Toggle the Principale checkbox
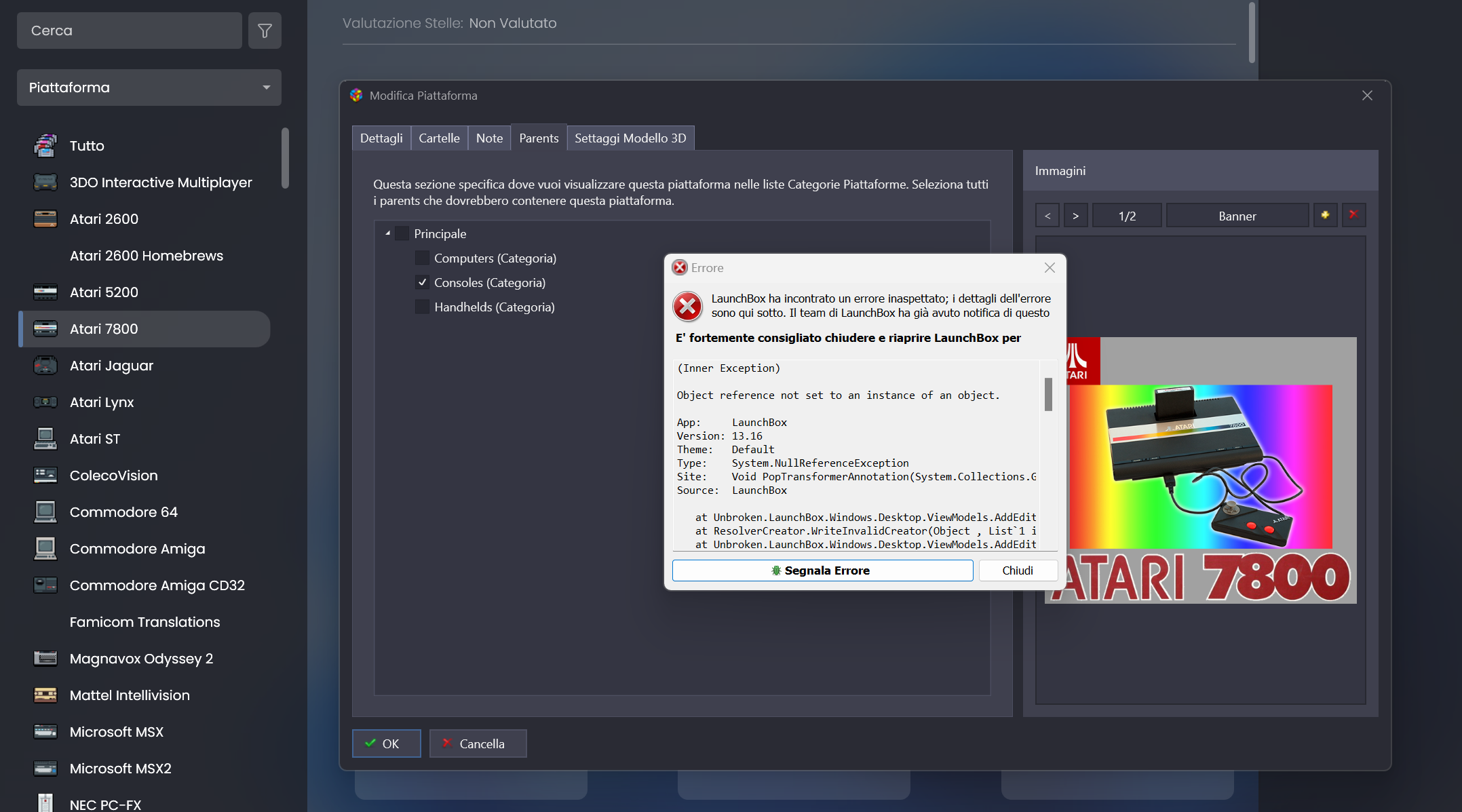The width and height of the screenshot is (1462, 812). [402, 233]
